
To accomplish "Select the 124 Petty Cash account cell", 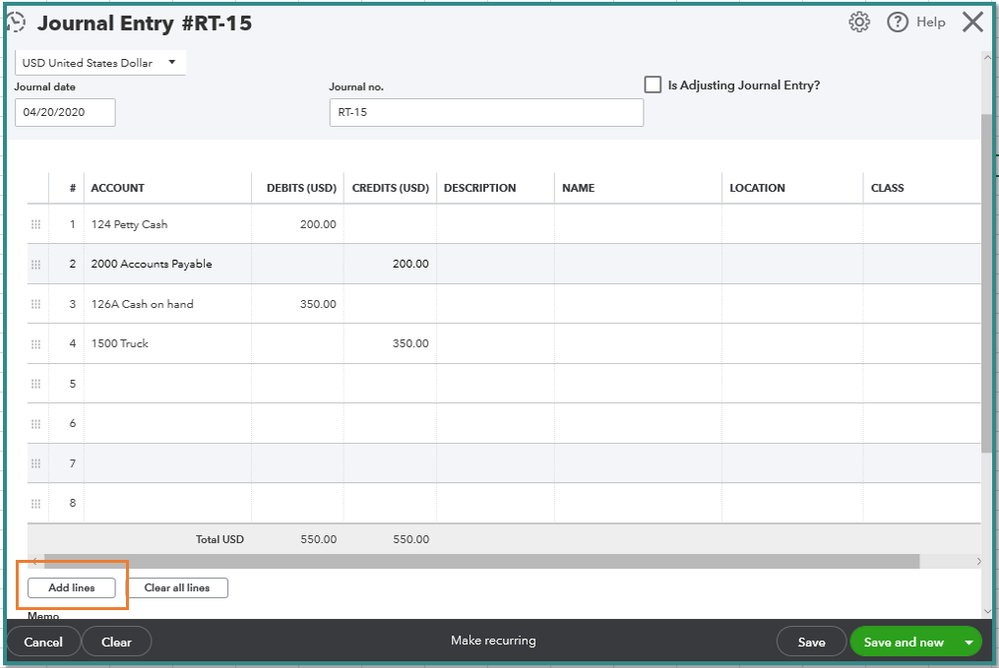I will click(x=168, y=224).
